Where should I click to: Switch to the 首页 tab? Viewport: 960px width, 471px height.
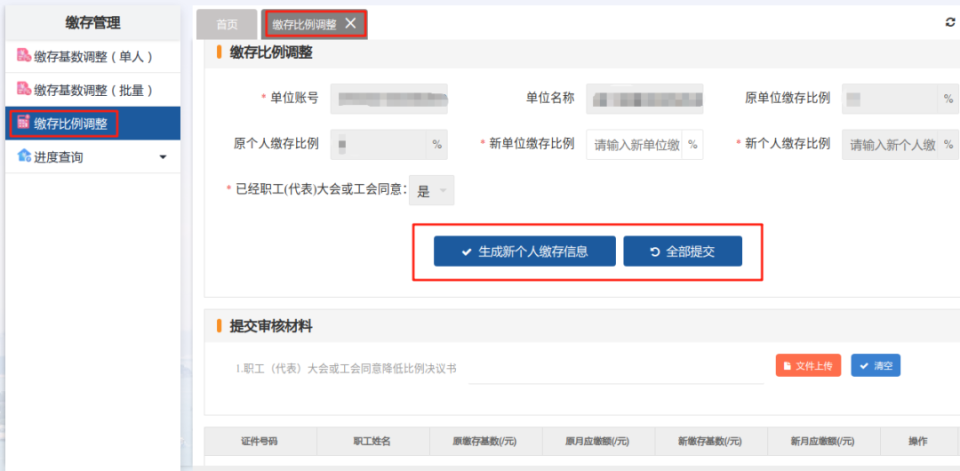pos(227,24)
